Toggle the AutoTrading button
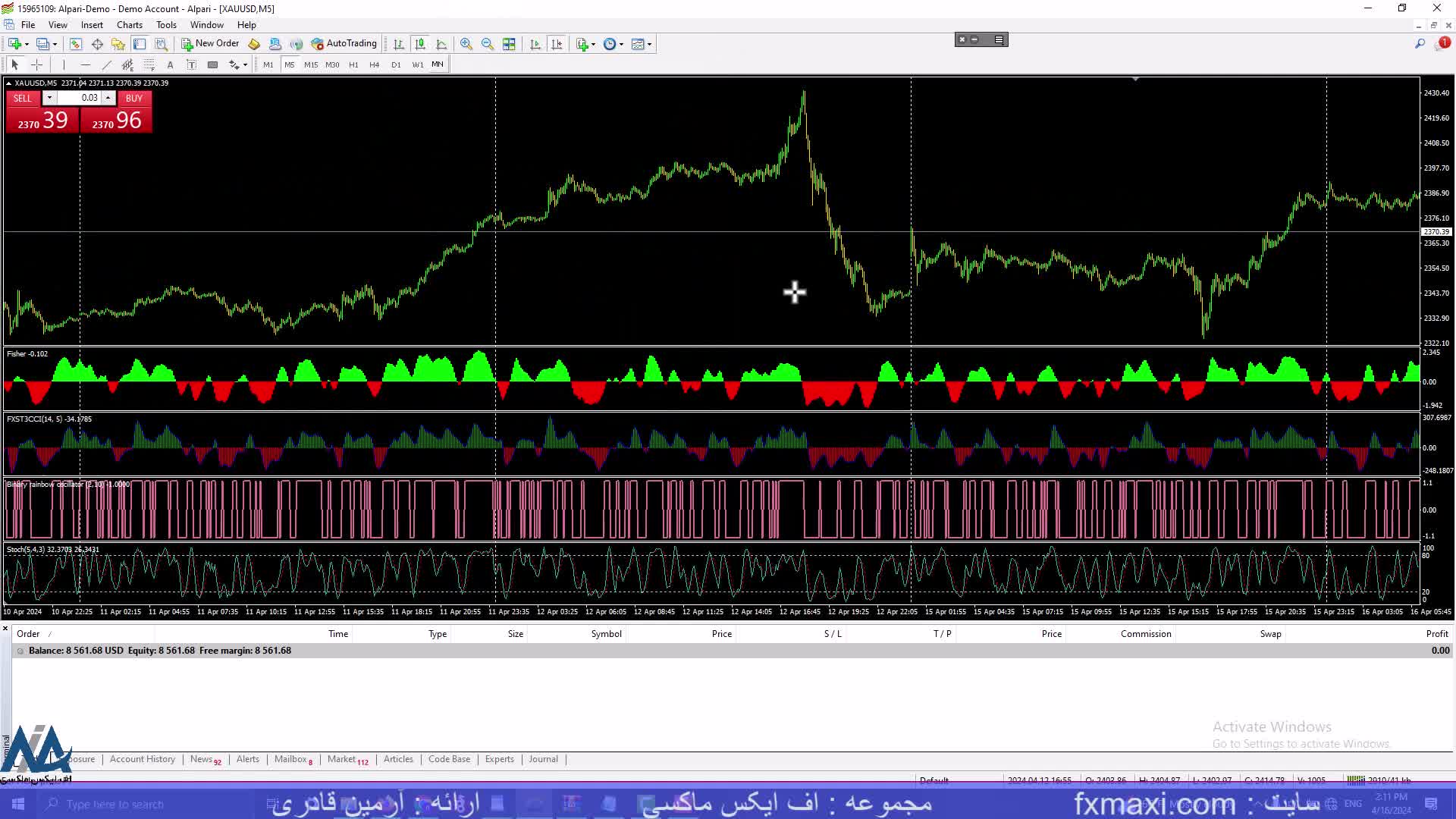This screenshot has width=1456, height=819. click(x=344, y=44)
